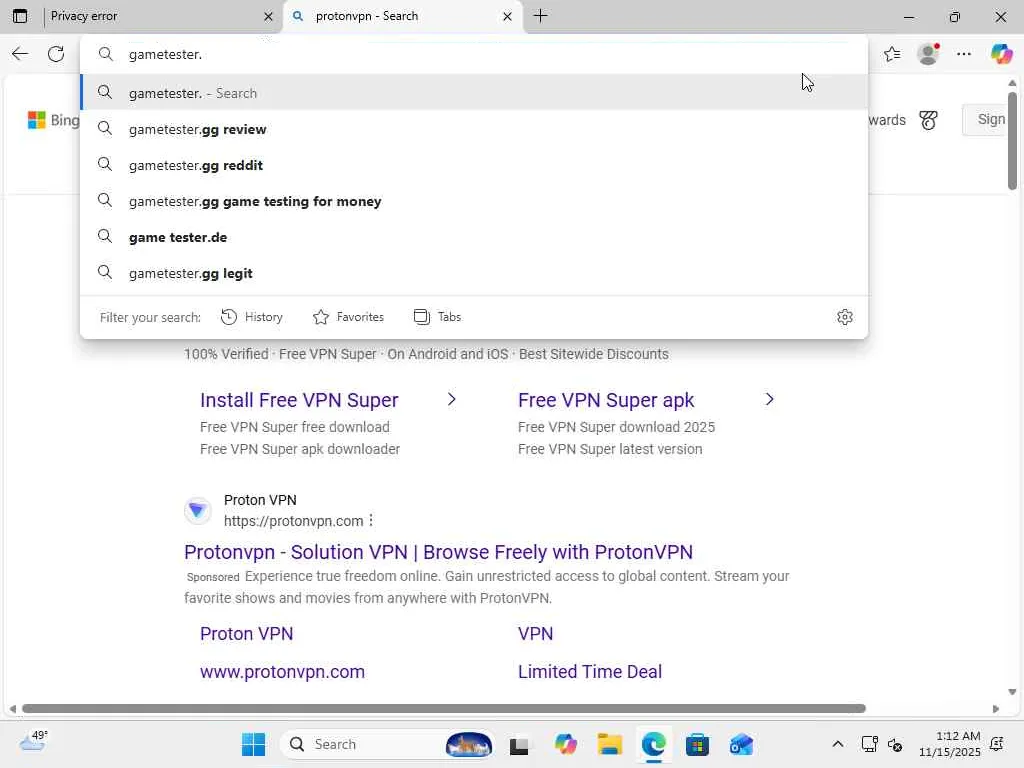Viewport: 1024px width, 768px height.
Task: Go back with the browser back arrow
Action: pos(20,54)
